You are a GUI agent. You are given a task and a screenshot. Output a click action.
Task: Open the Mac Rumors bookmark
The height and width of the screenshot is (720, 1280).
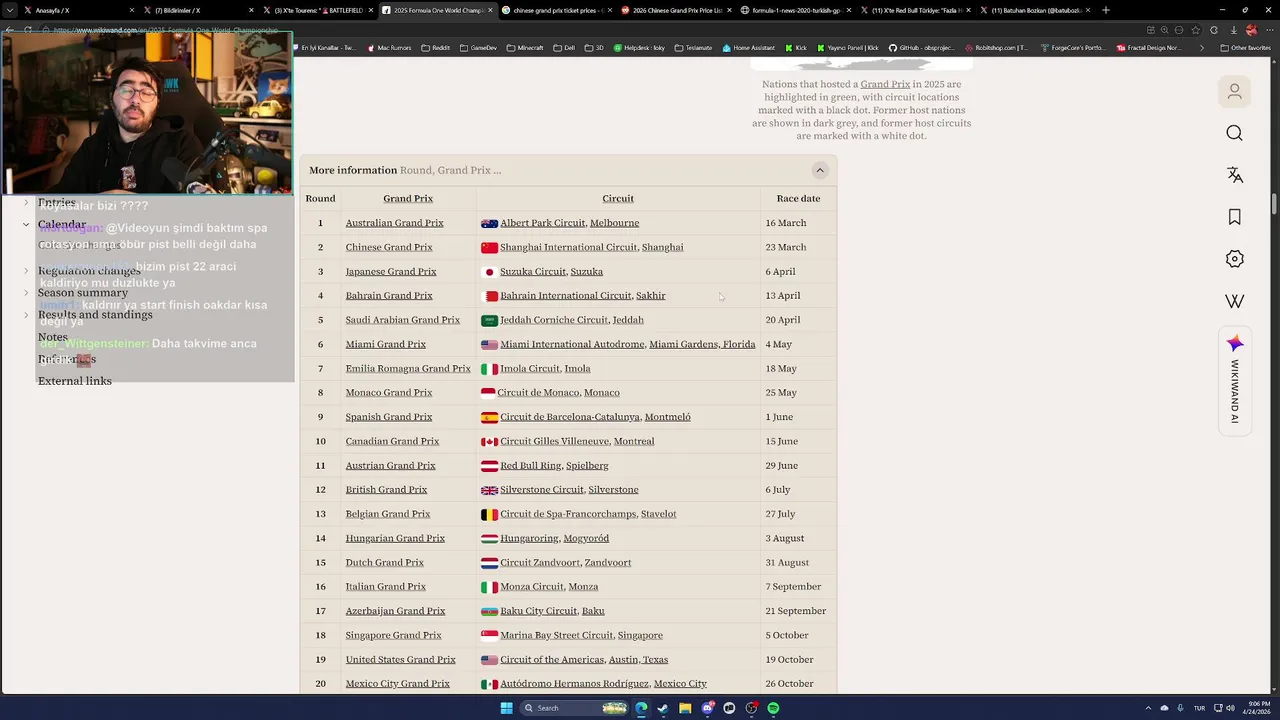click(x=389, y=48)
